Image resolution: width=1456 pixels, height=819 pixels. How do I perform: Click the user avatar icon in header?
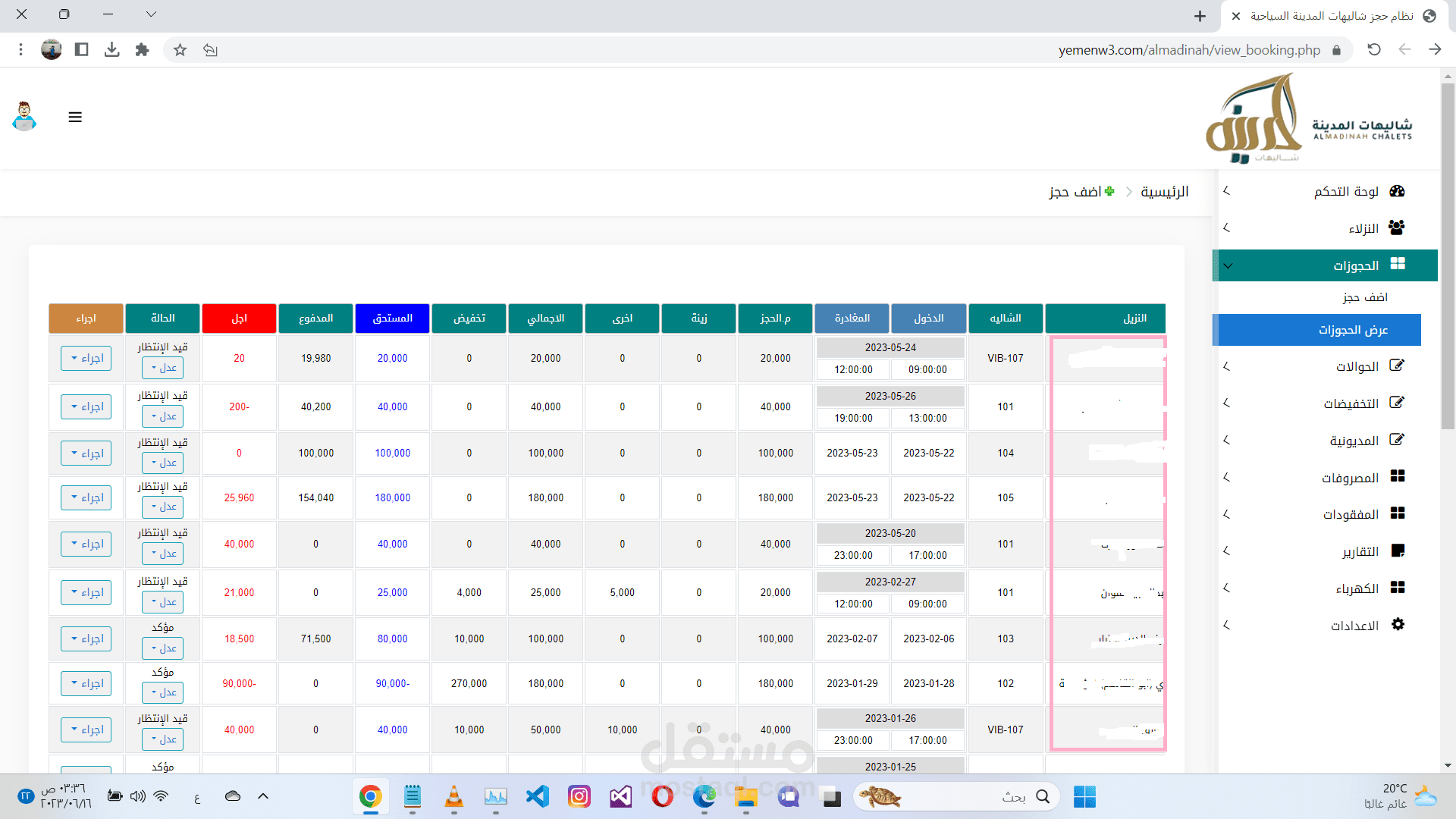pos(25,117)
